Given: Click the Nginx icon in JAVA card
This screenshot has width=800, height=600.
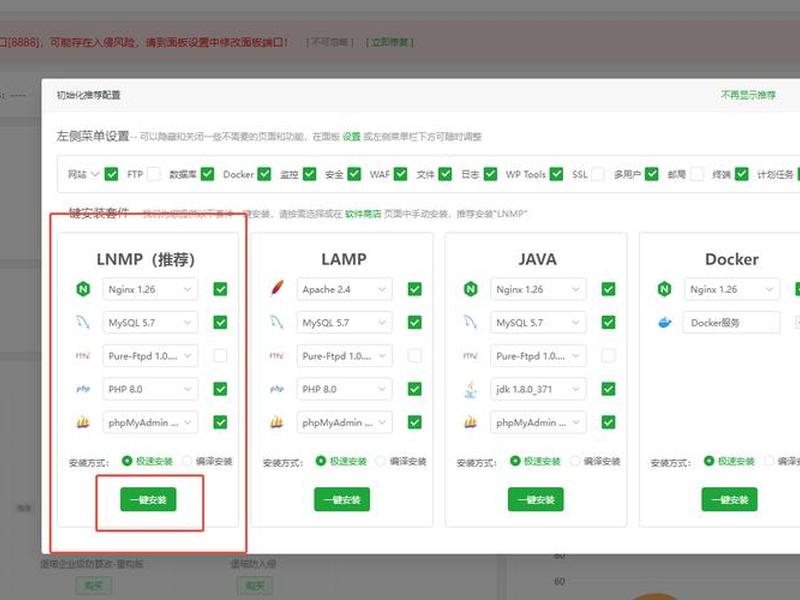Looking at the screenshot, I should (470, 289).
